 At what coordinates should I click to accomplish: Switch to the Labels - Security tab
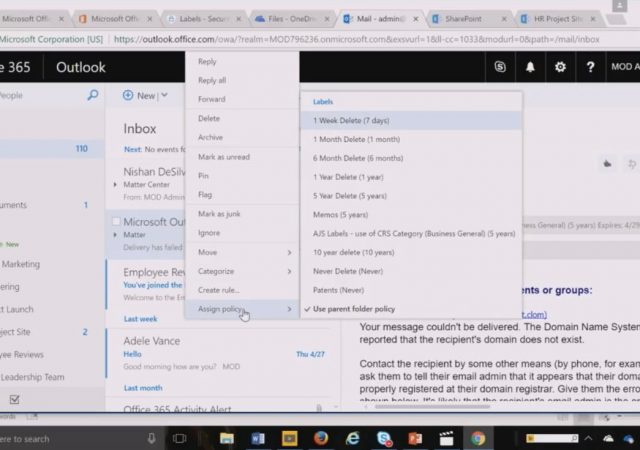pos(203,19)
